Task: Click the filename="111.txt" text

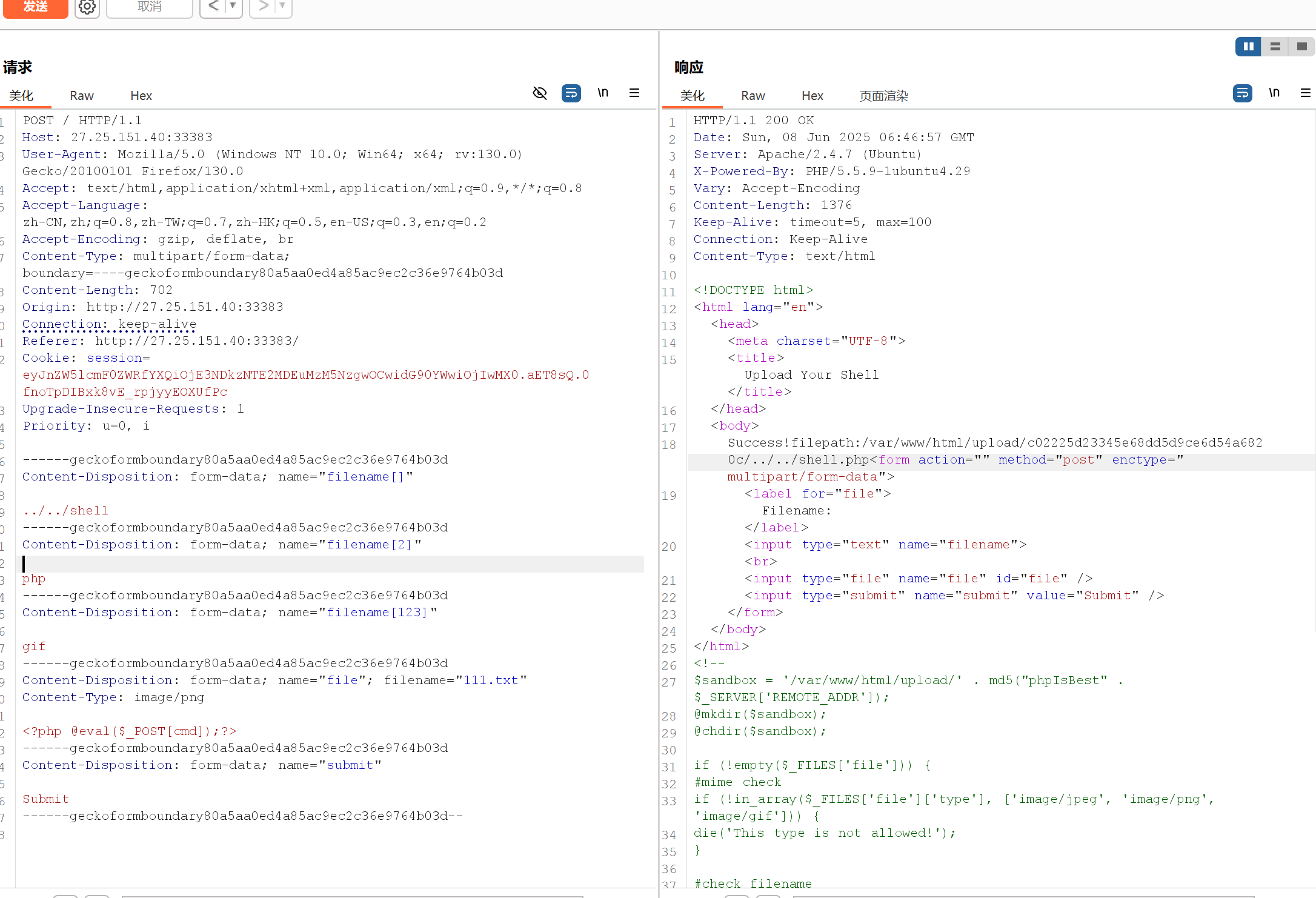Action: 455,680
